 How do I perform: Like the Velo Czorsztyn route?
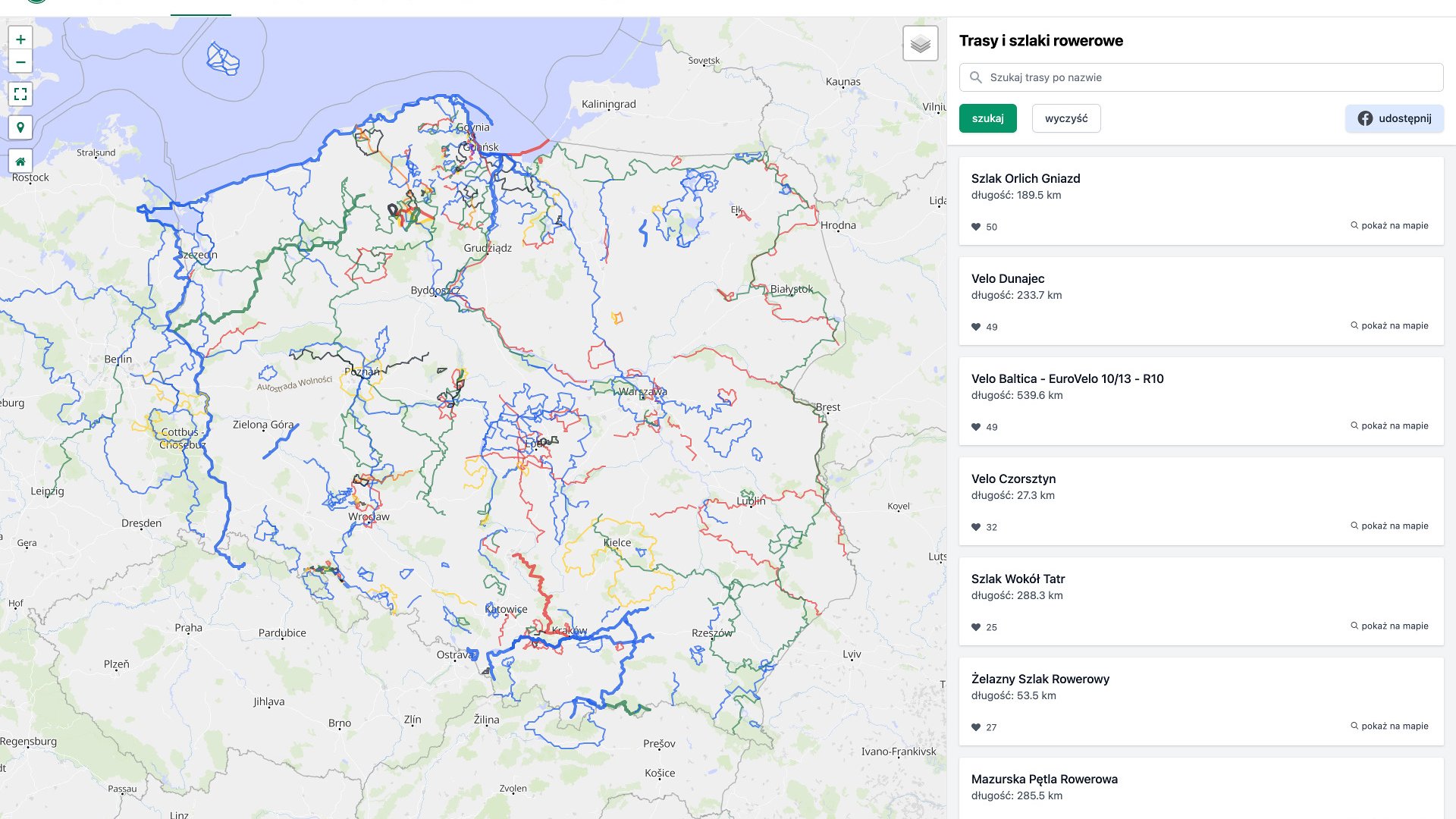[976, 527]
